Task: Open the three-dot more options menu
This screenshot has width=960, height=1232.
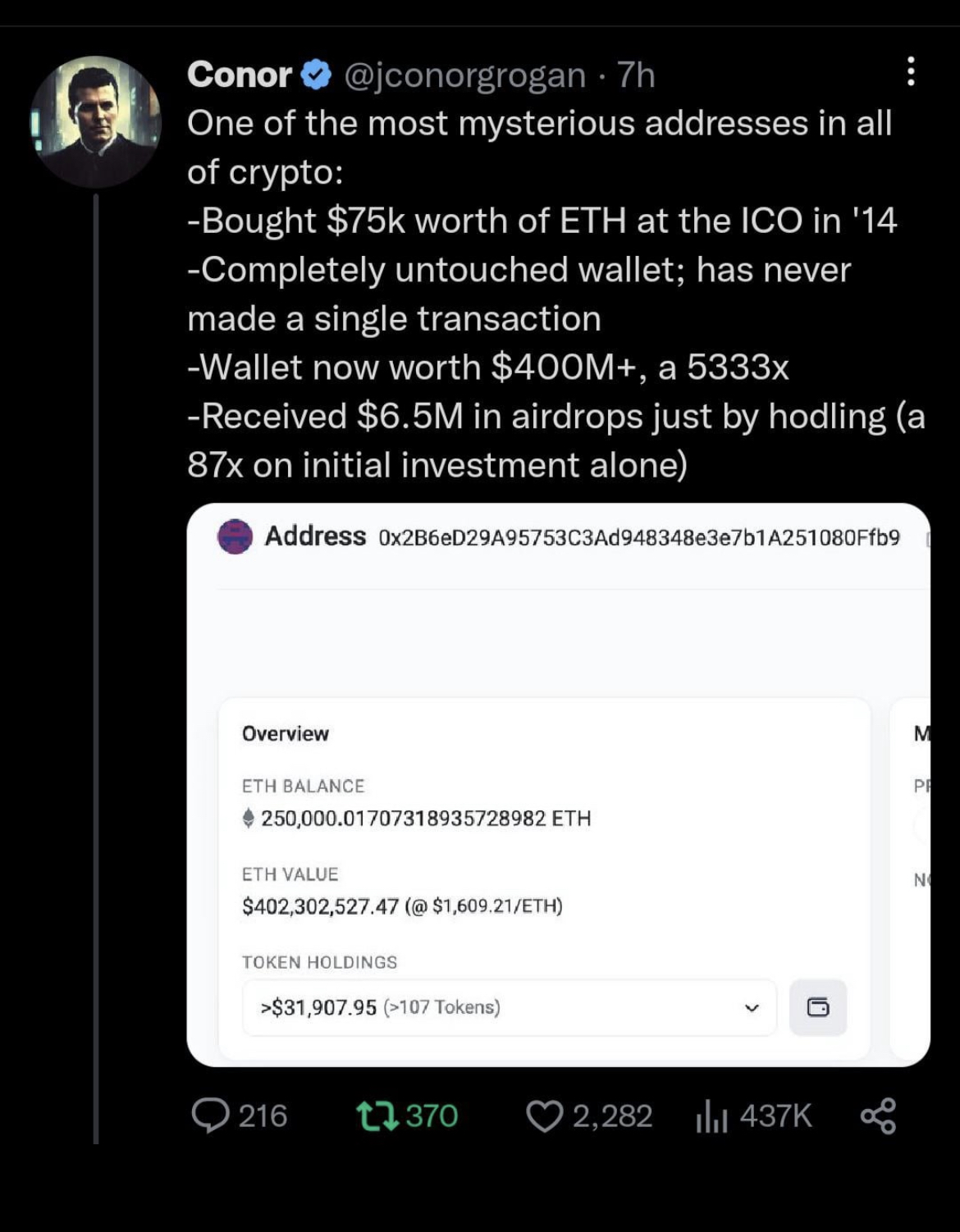Action: click(910, 72)
